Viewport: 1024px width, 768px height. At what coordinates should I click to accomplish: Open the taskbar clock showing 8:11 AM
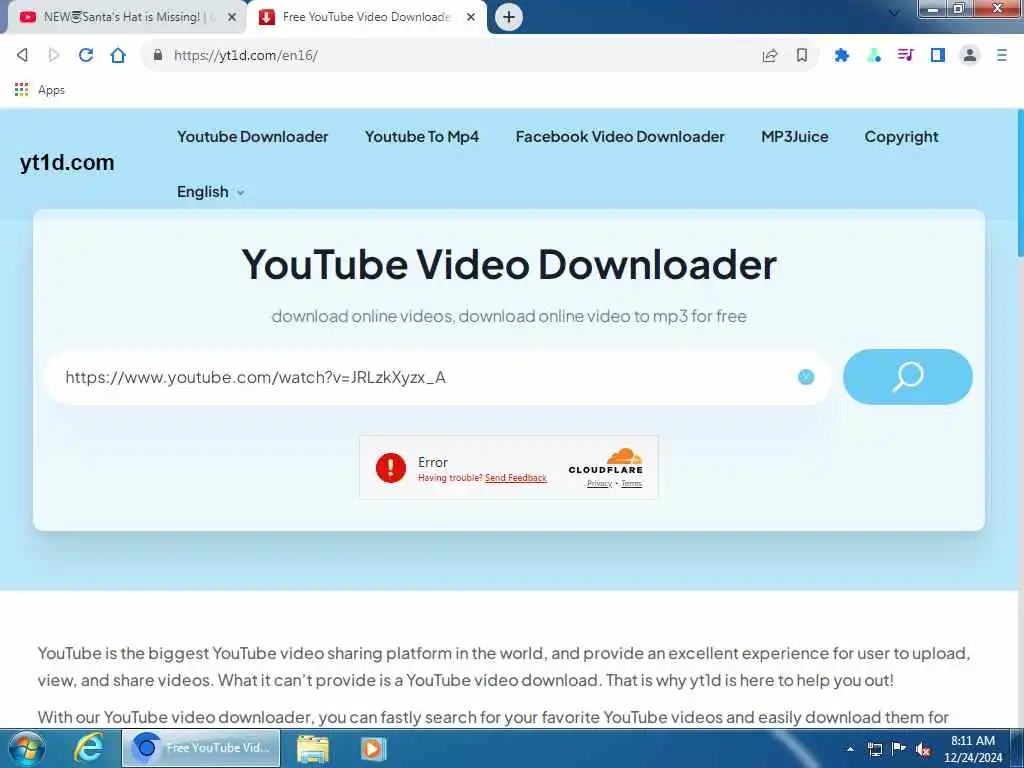click(x=973, y=749)
